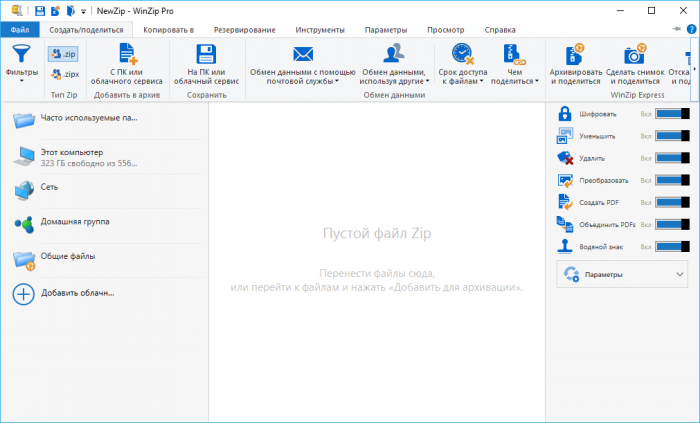This screenshot has height=423, width=700.
Task: Click the Создать PDF document icon
Action: click(x=565, y=202)
